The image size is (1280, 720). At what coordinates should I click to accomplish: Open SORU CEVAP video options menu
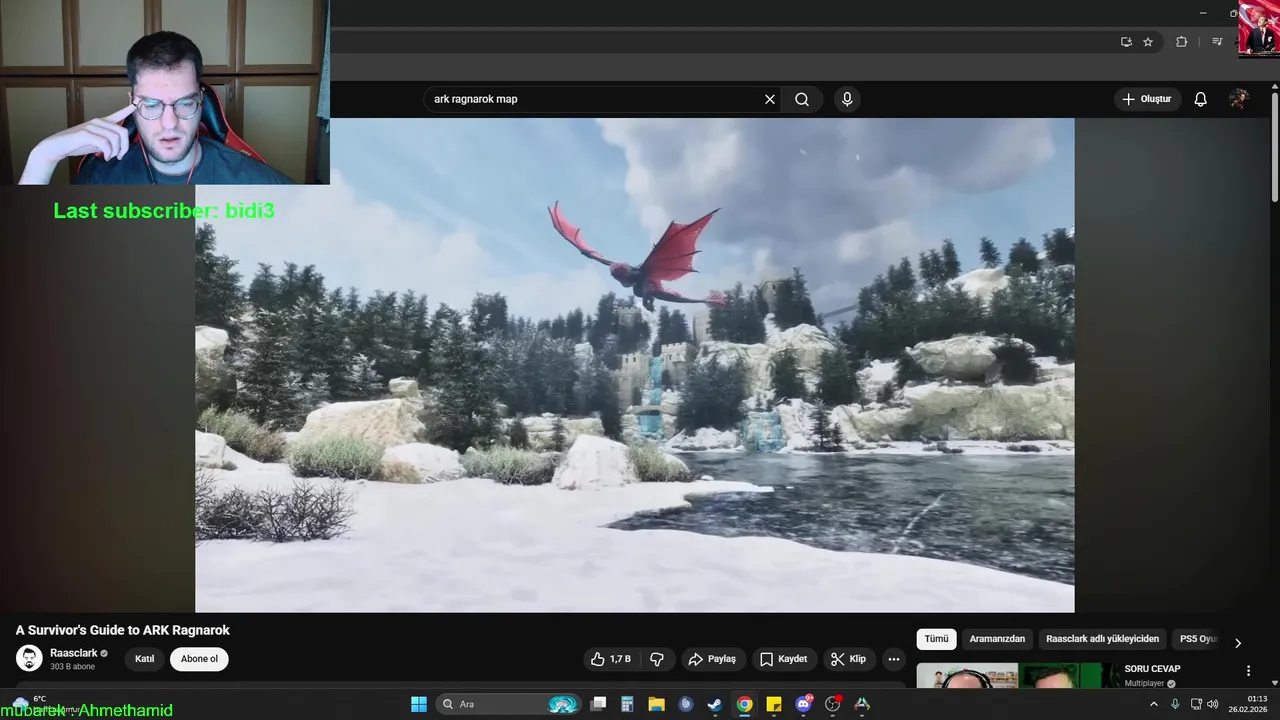tap(1248, 671)
